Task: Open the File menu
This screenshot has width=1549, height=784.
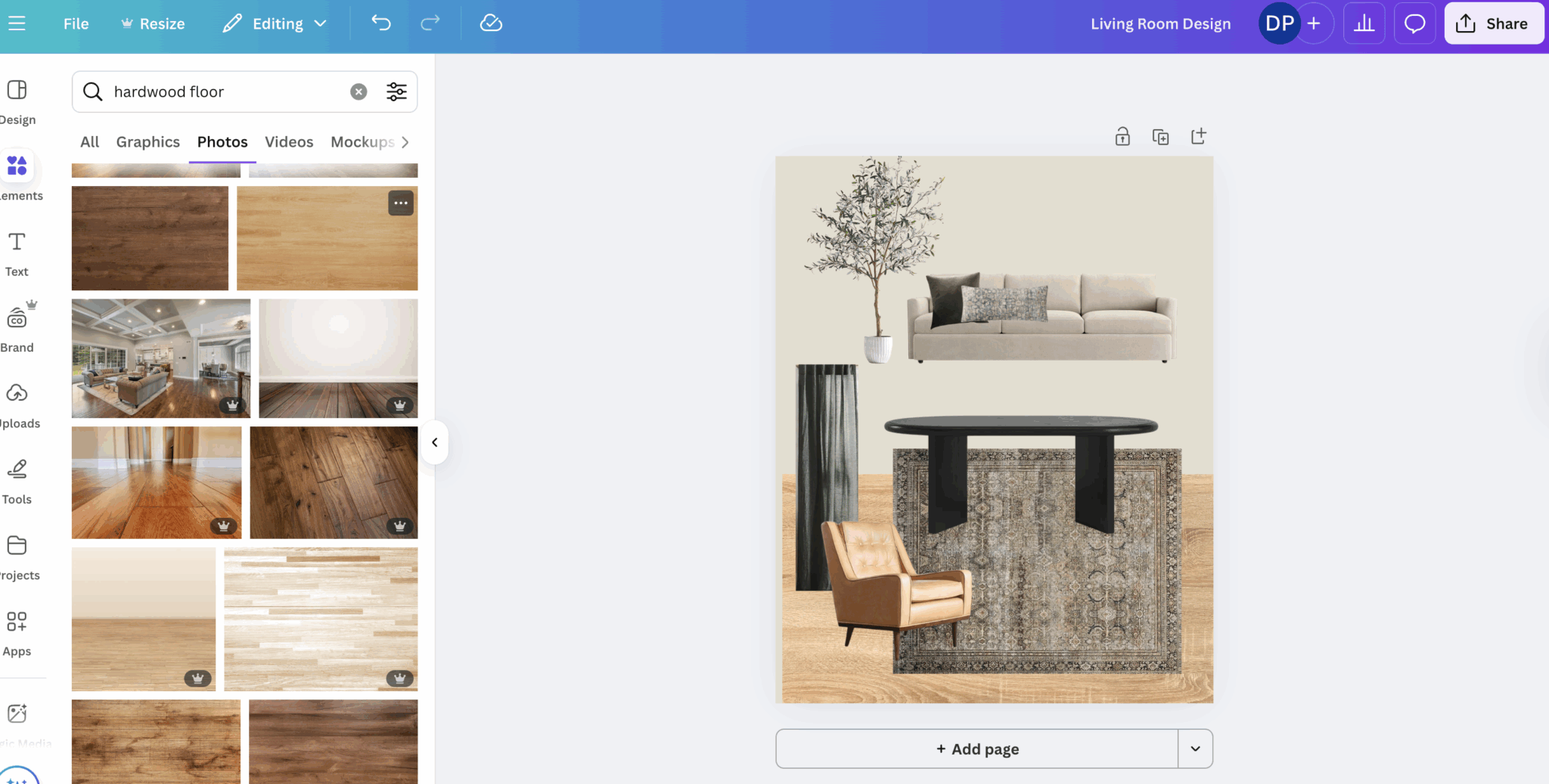Action: tap(76, 23)
